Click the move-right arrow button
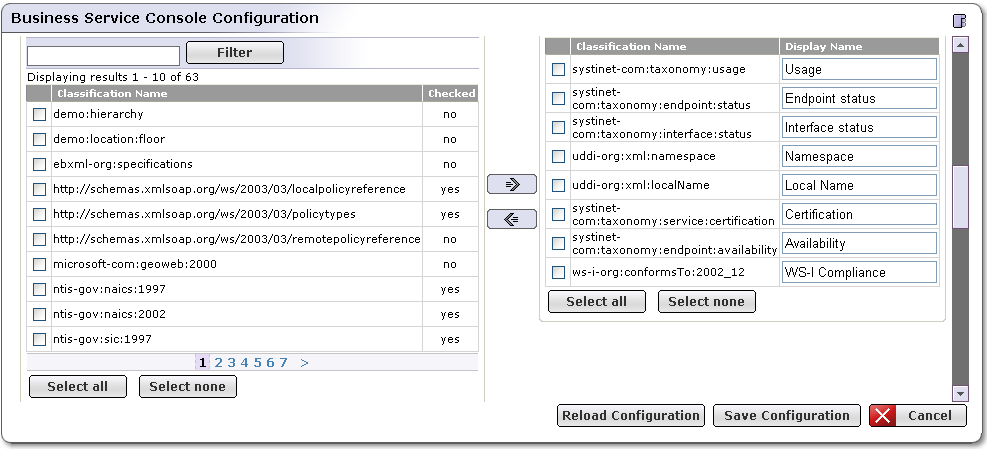This screenshot has width=987, height=449. (x=511, y=184)
